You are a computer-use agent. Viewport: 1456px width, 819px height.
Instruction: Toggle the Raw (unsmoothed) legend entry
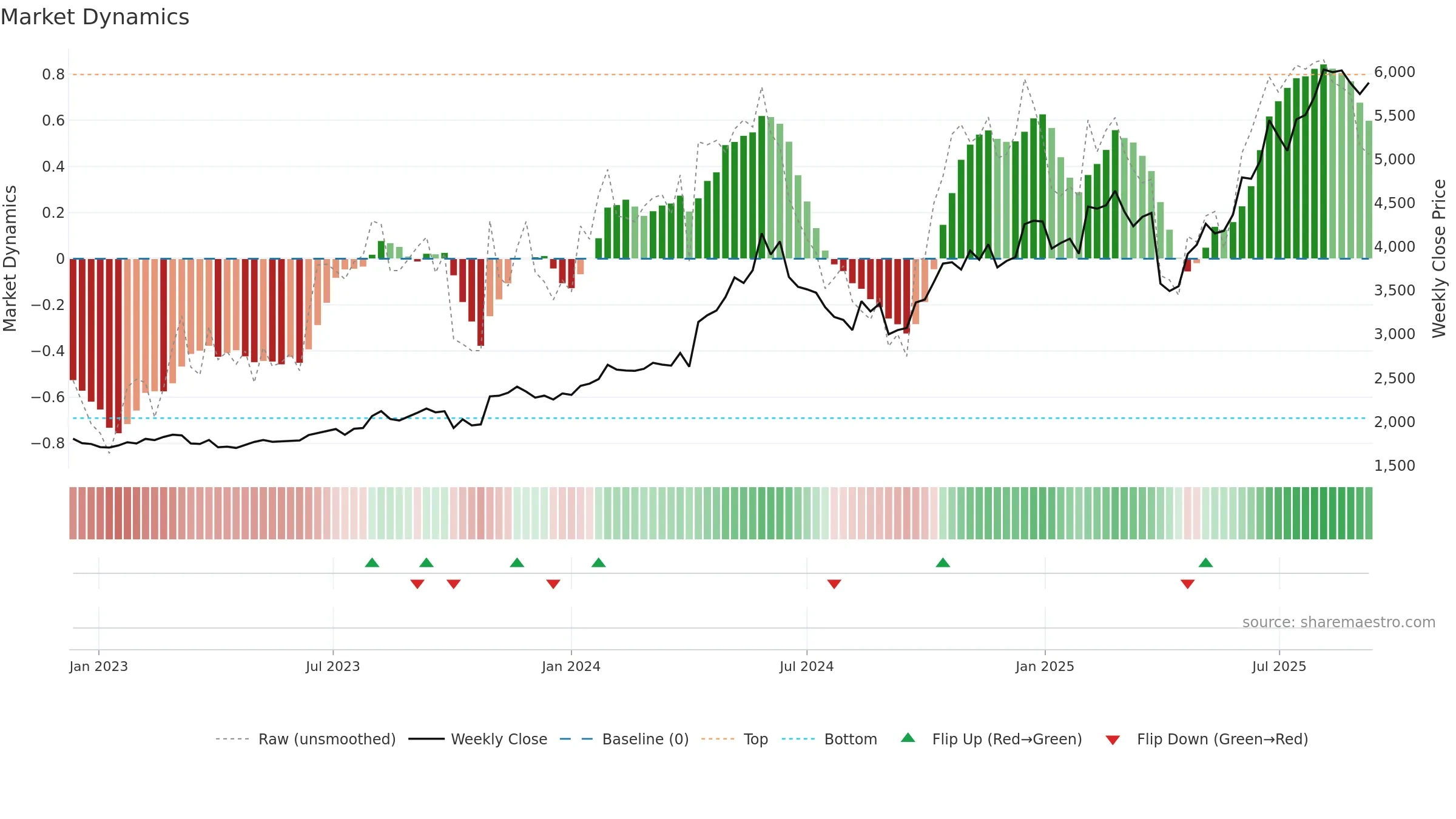tap(305, 739)
